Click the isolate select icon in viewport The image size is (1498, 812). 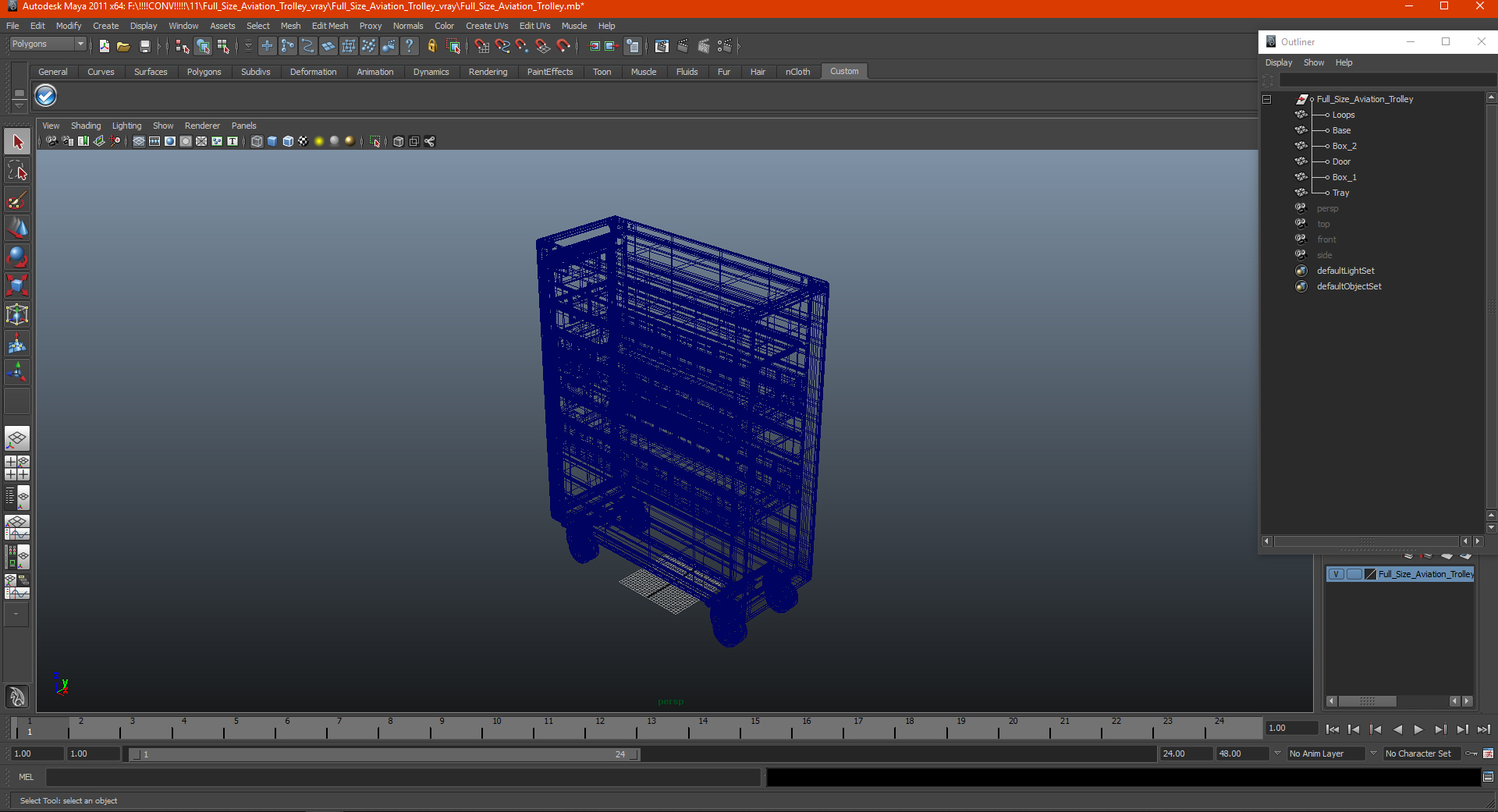point(375,141)
